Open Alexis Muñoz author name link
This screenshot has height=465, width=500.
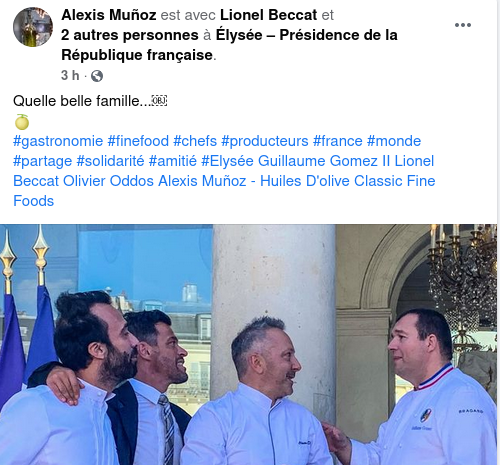[109, 15]
